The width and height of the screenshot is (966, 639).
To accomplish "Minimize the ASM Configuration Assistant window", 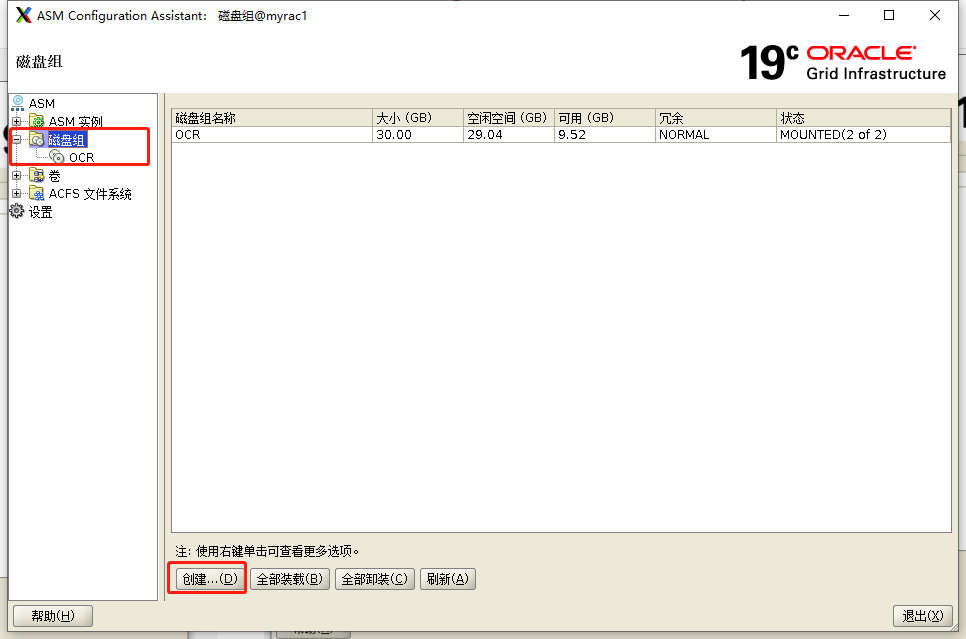I will [844, 15].
